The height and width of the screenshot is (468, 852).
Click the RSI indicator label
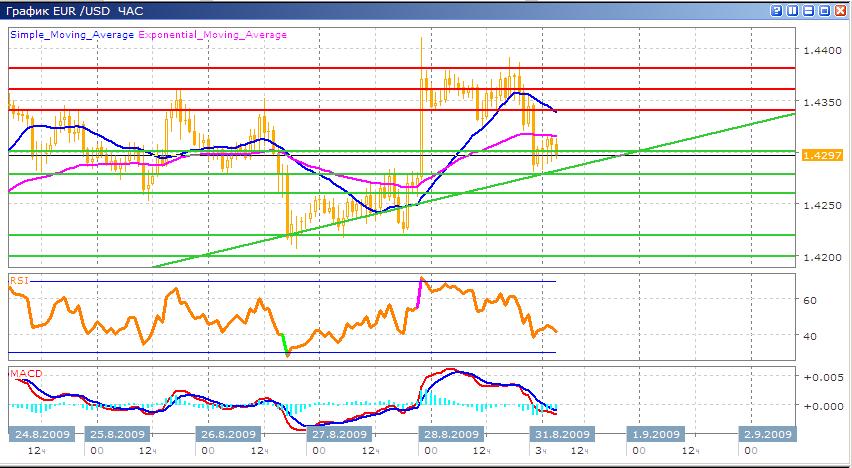20,280
